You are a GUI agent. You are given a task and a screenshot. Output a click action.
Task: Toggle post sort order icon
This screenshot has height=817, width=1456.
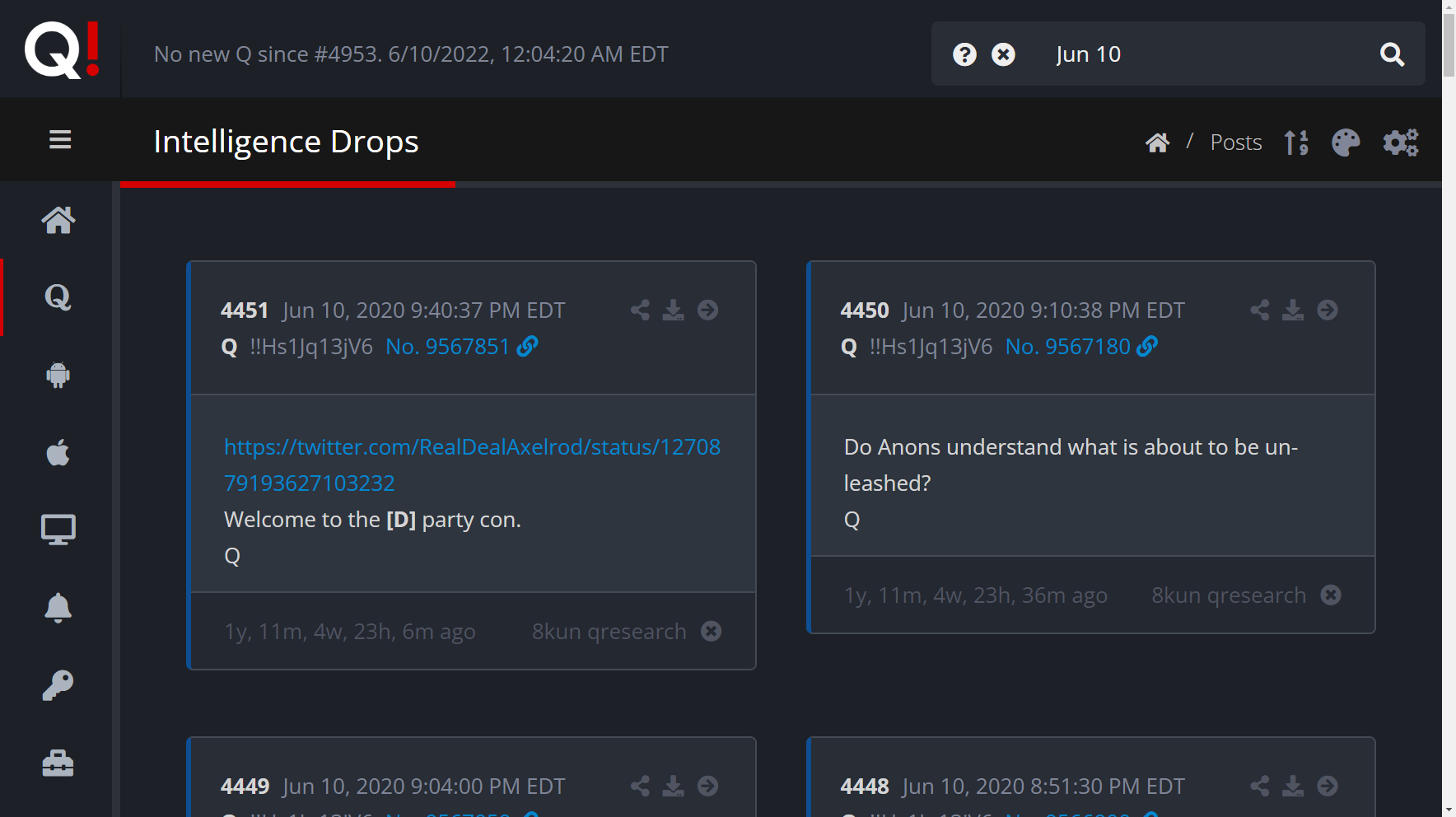1296,142
